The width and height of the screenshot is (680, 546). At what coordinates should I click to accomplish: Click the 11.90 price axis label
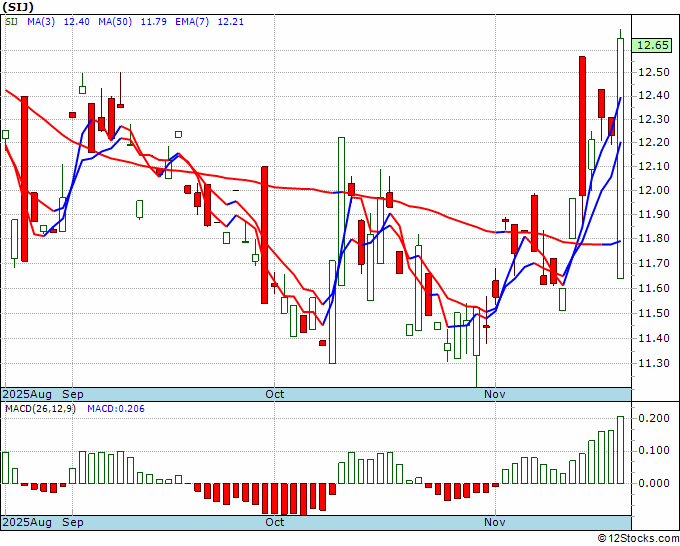654,214
